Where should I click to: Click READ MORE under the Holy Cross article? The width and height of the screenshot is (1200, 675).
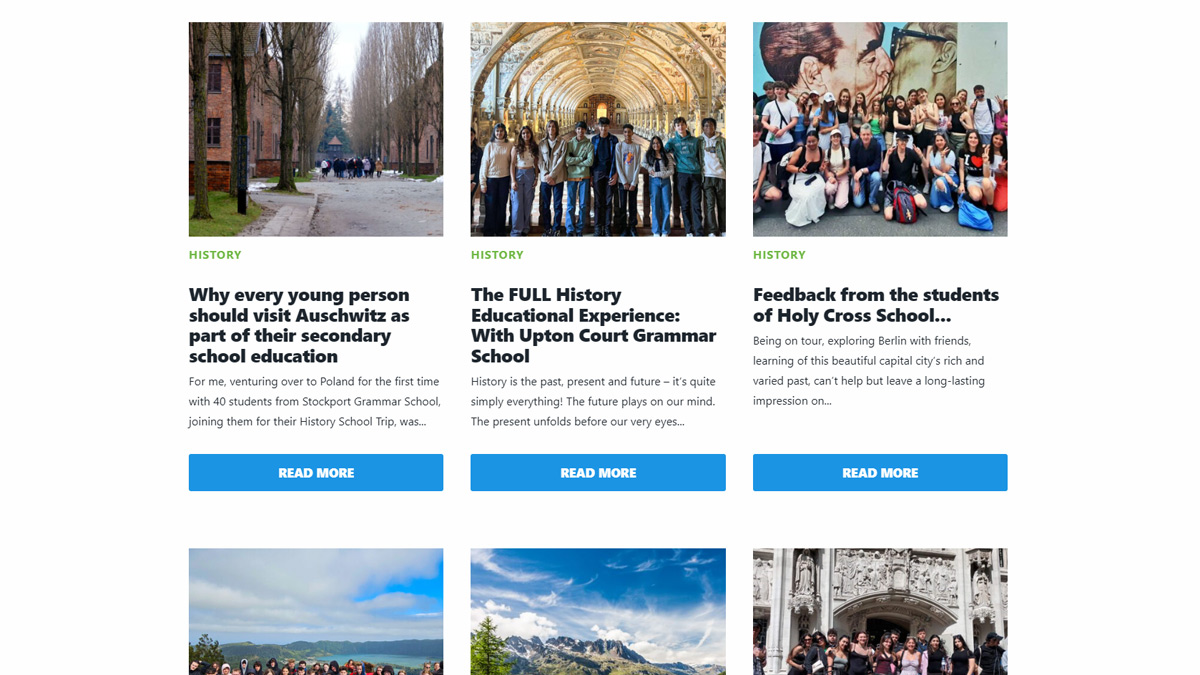880,472
